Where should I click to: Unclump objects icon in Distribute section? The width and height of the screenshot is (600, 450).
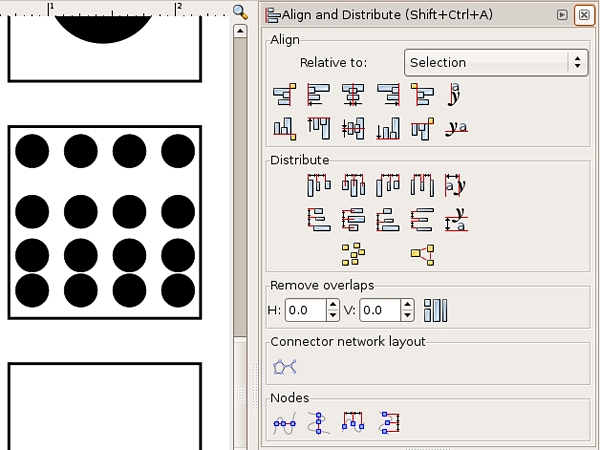(x=422, y=254)
